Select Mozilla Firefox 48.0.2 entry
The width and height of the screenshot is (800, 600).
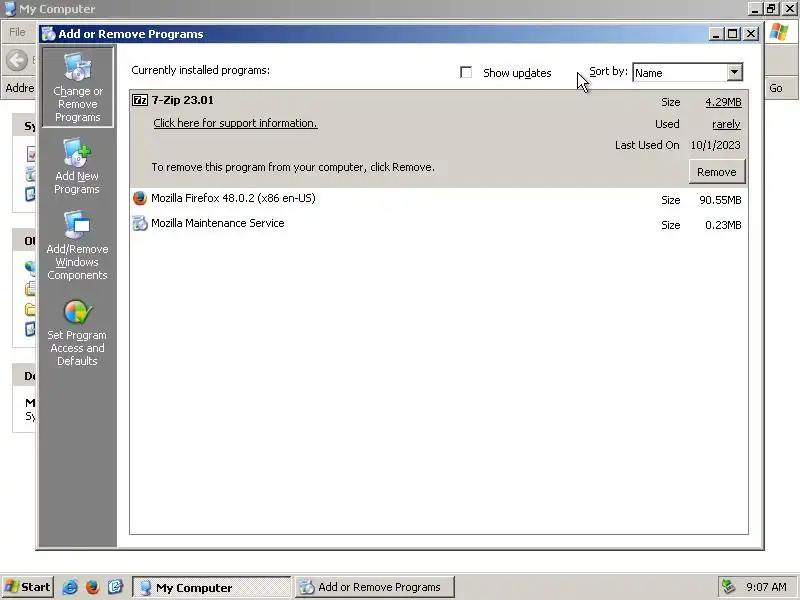(x=439, y=199)
